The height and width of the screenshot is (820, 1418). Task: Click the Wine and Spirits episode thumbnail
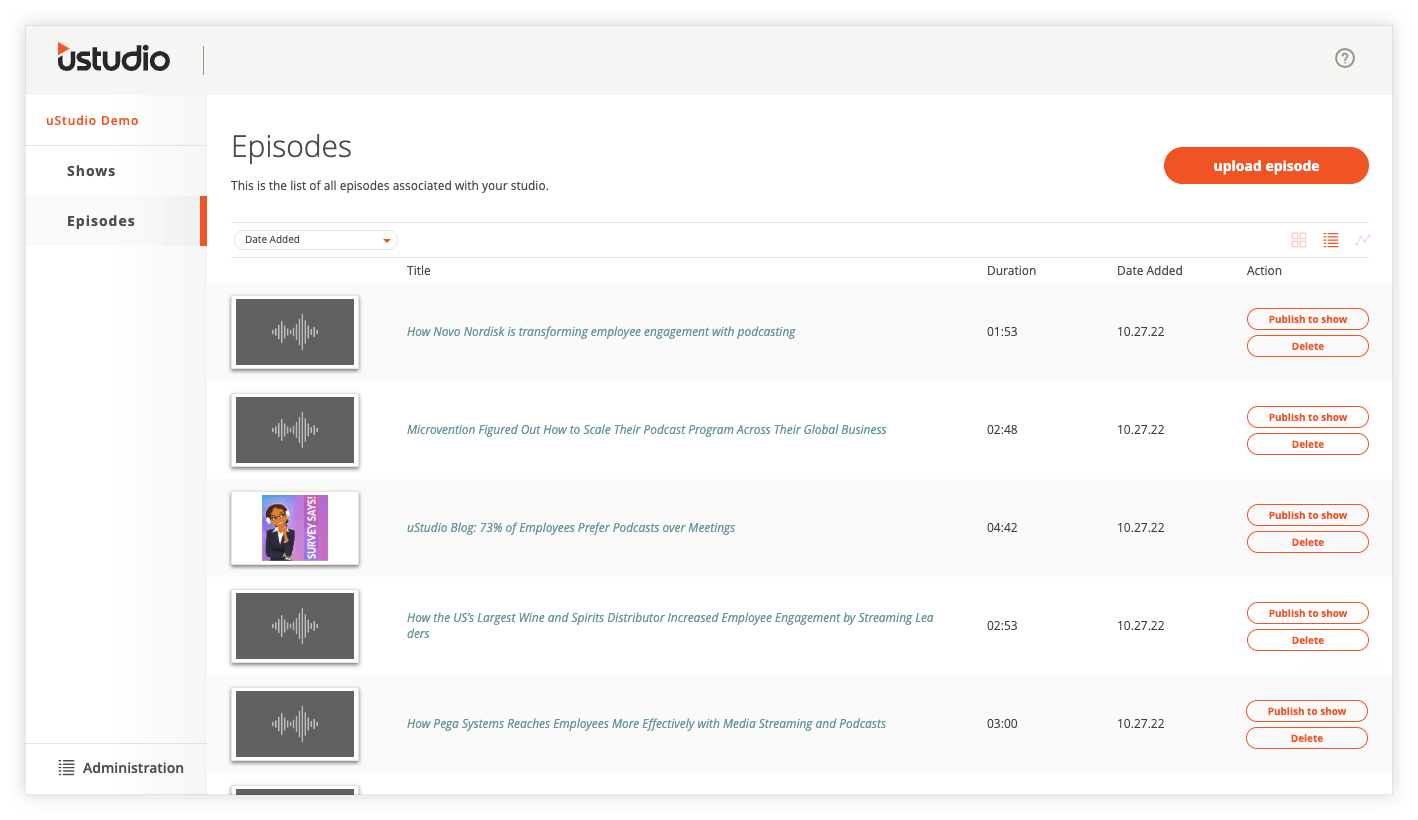coord(295,626)
